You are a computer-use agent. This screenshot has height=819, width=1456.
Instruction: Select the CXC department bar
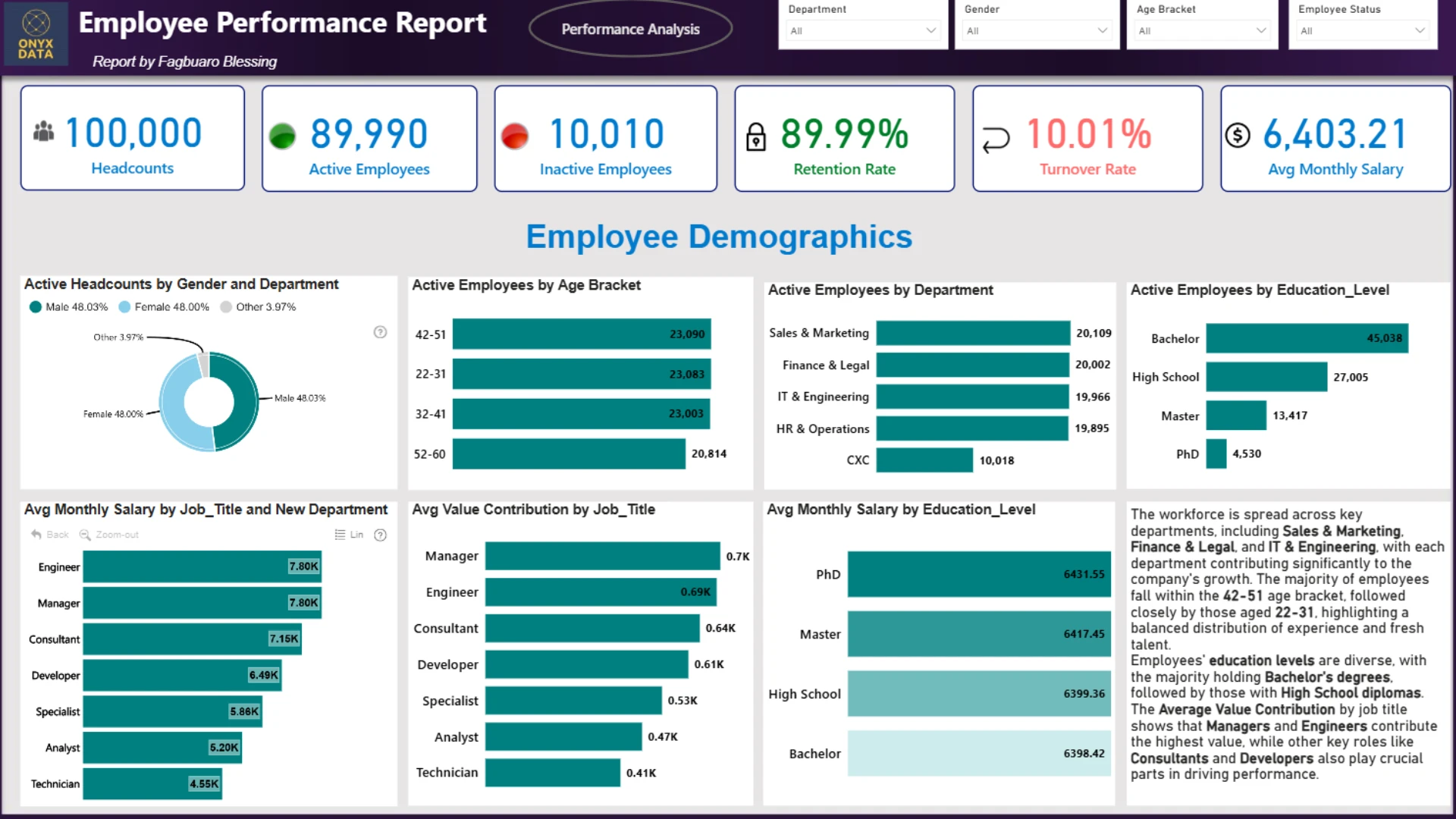coord(924,460)
